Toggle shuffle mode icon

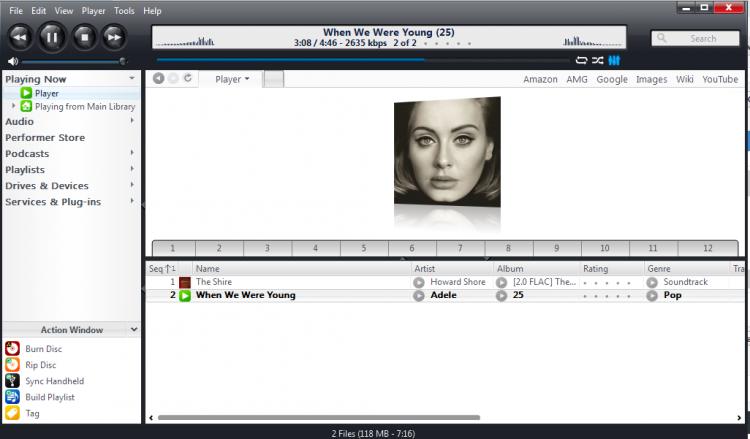coord(597,60)
